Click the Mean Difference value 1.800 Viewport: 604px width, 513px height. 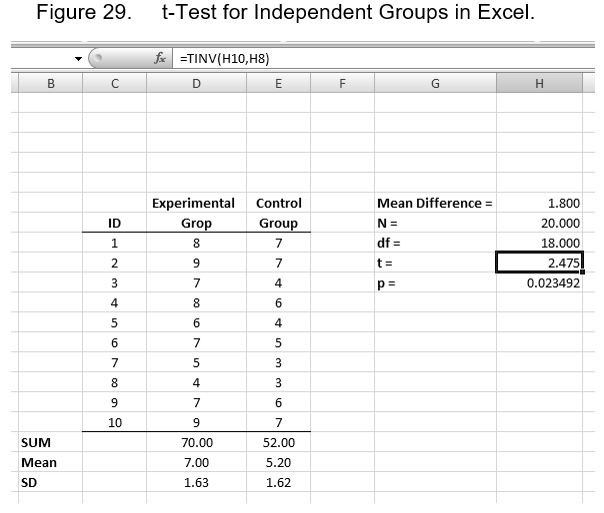pyautogui.click(x=539, y=203)
